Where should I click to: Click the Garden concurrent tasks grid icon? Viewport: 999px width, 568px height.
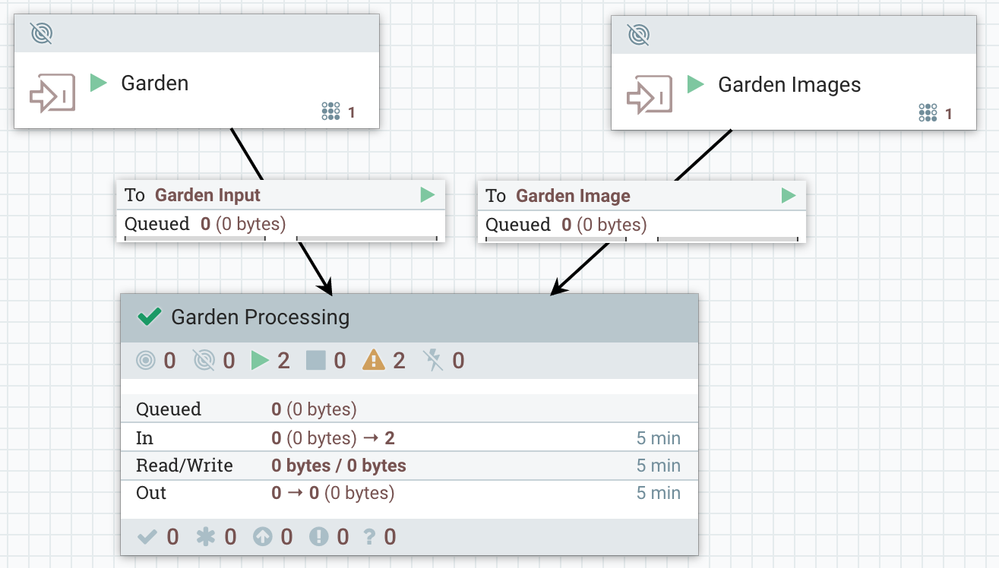coord(331,112)
